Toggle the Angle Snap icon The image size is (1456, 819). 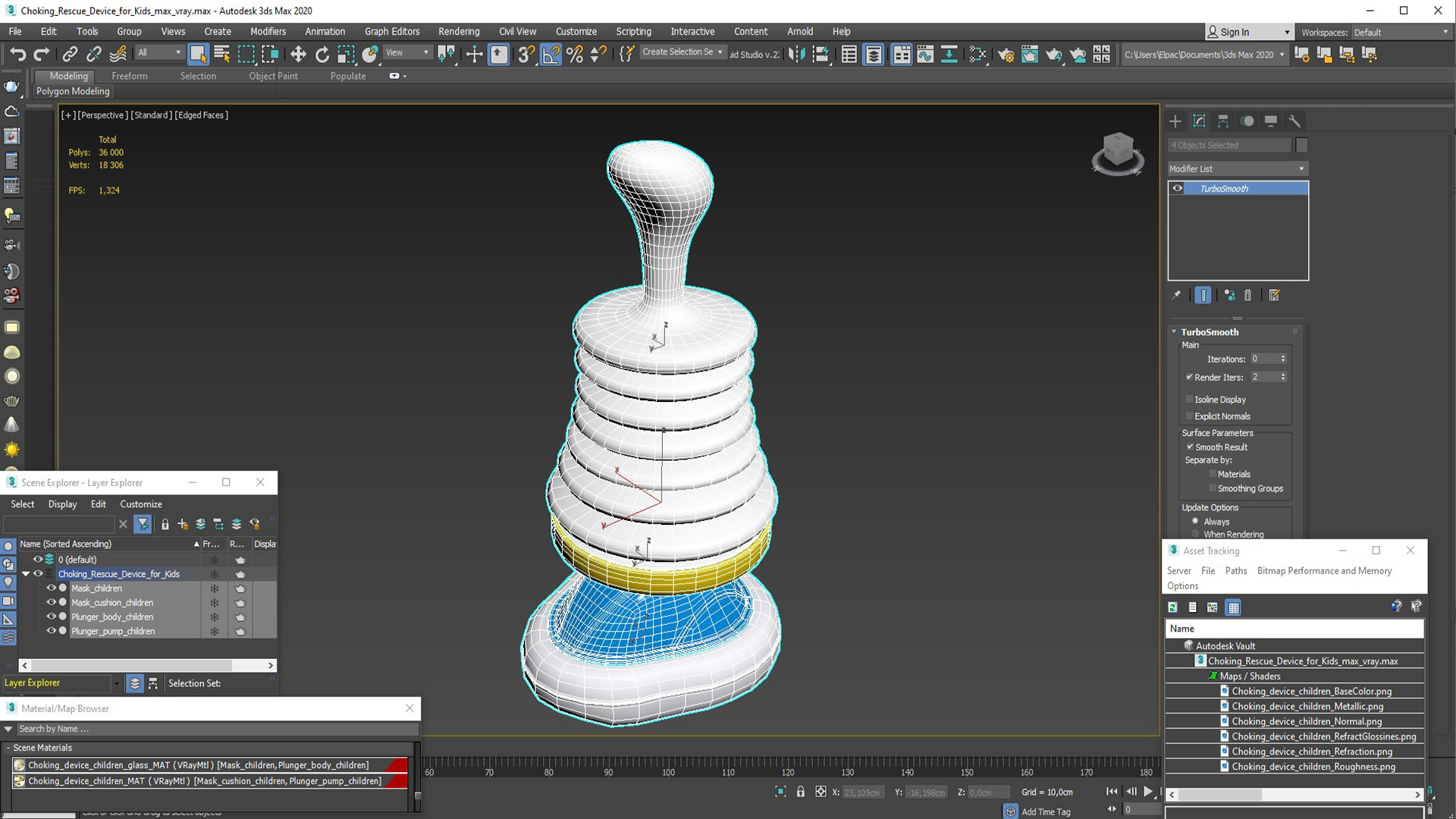pos(551,54)
